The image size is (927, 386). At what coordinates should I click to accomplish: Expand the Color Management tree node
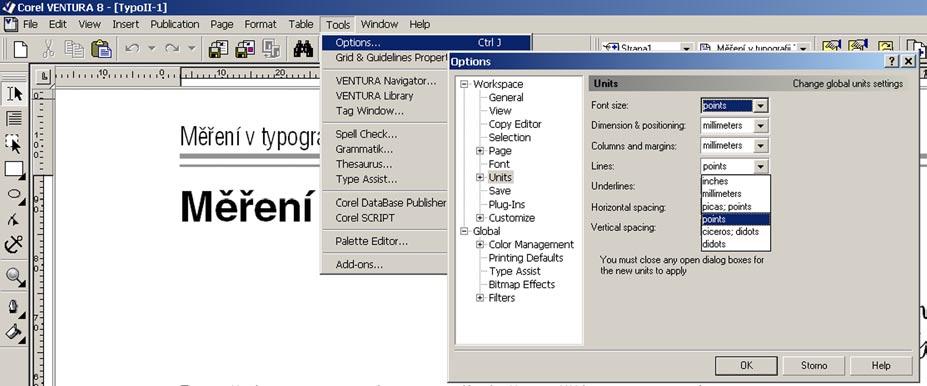click(481, 244)
